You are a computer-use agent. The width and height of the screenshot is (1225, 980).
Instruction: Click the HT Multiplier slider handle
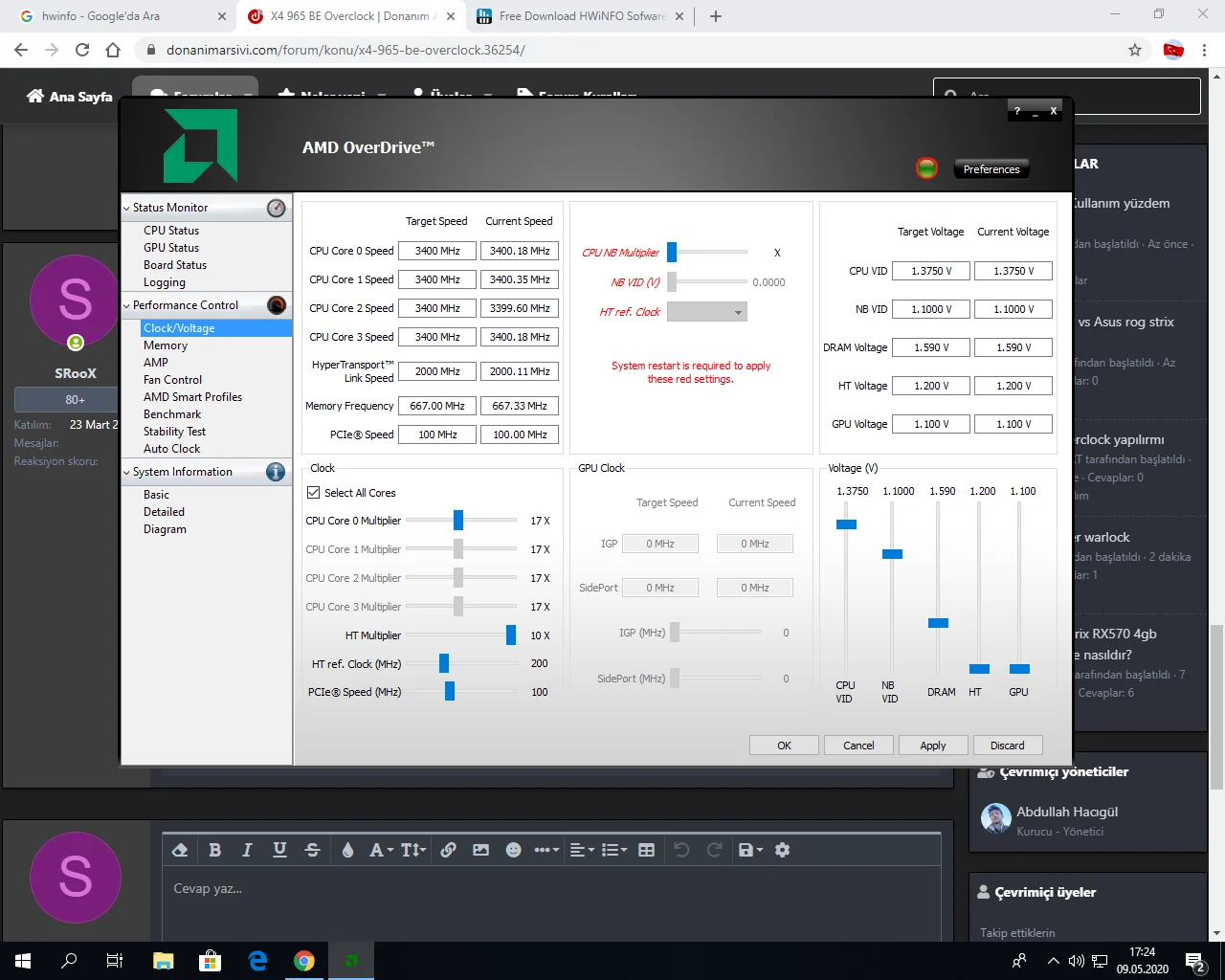tap(511, 635)
